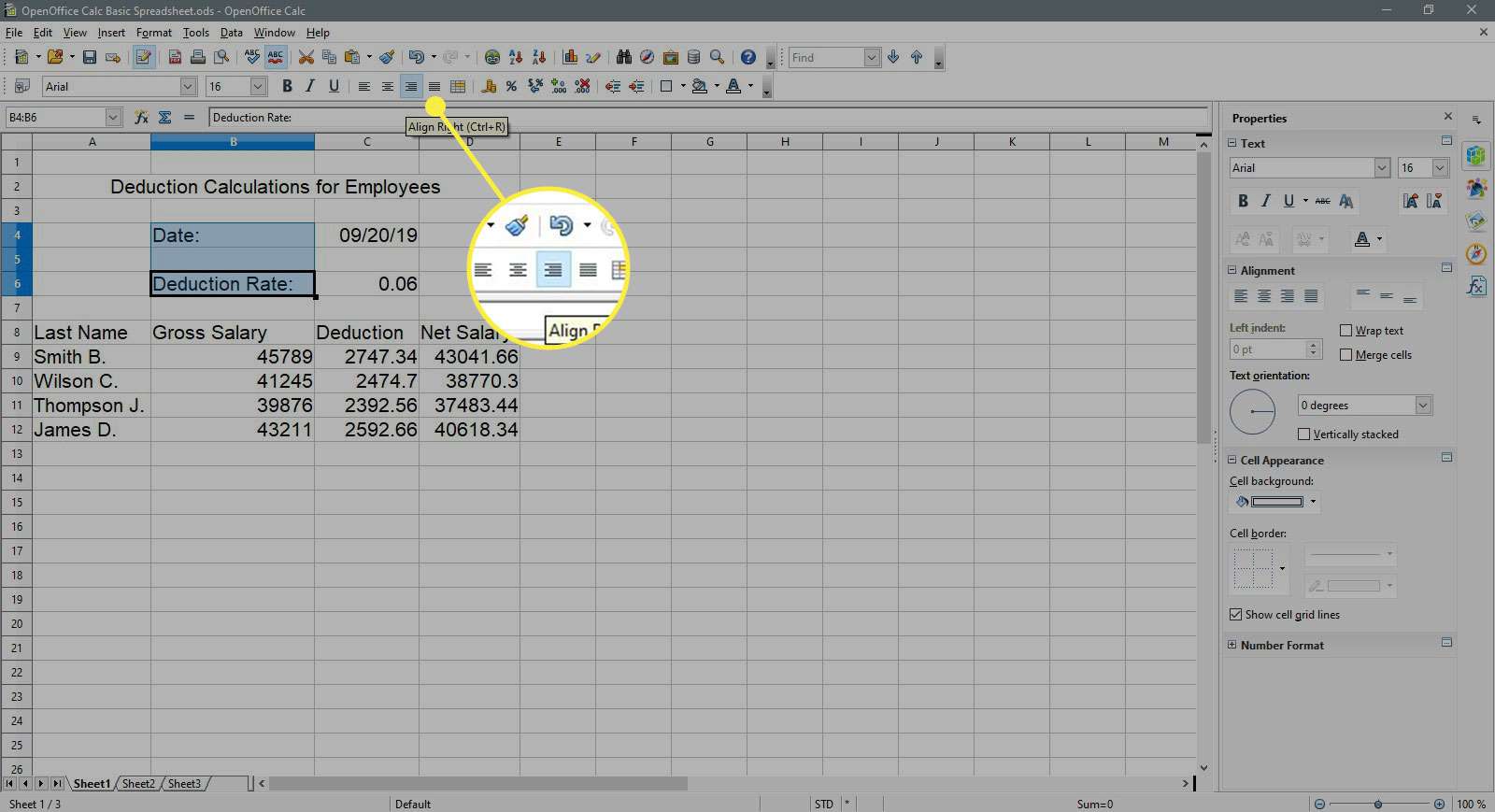Image resolution: width=1495 pixels, height=812 pixels.
Task: Check the Merge cells checkbox
Action: (1345, 354)
